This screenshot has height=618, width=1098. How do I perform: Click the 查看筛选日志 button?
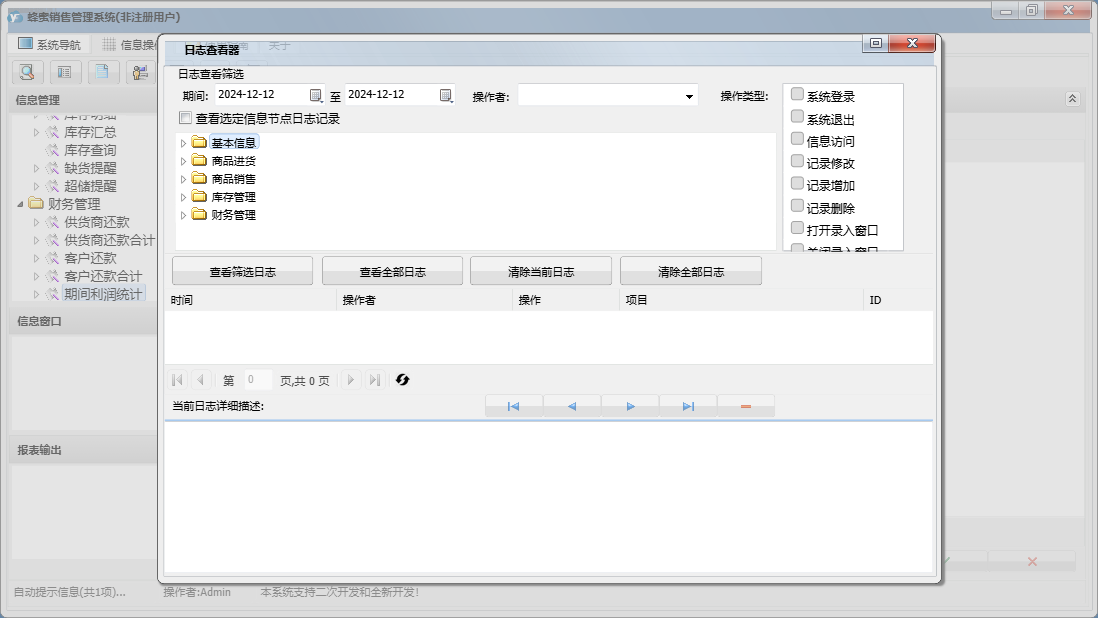click(242, 271)
